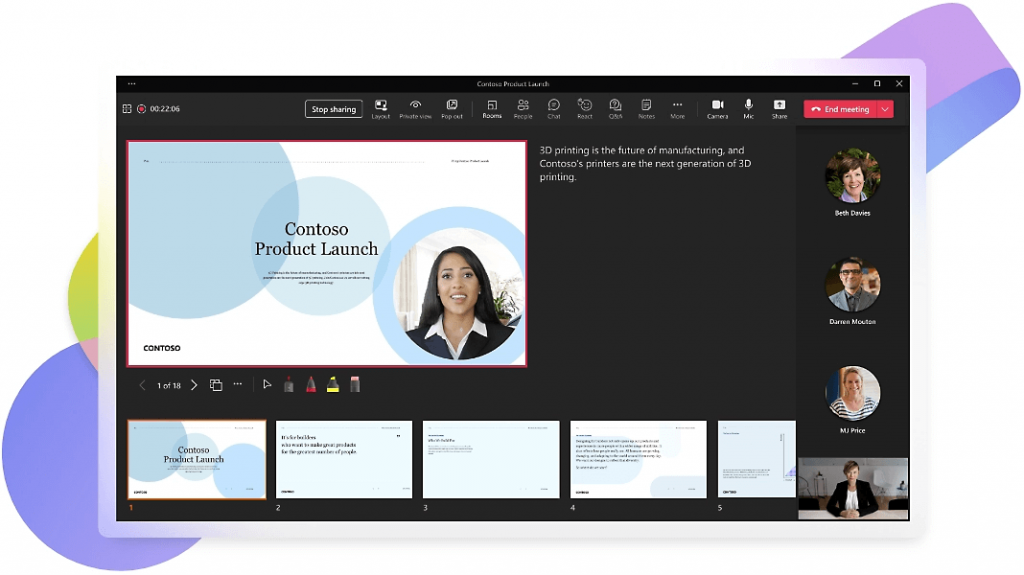Turn off the Camera

point(717,108)
